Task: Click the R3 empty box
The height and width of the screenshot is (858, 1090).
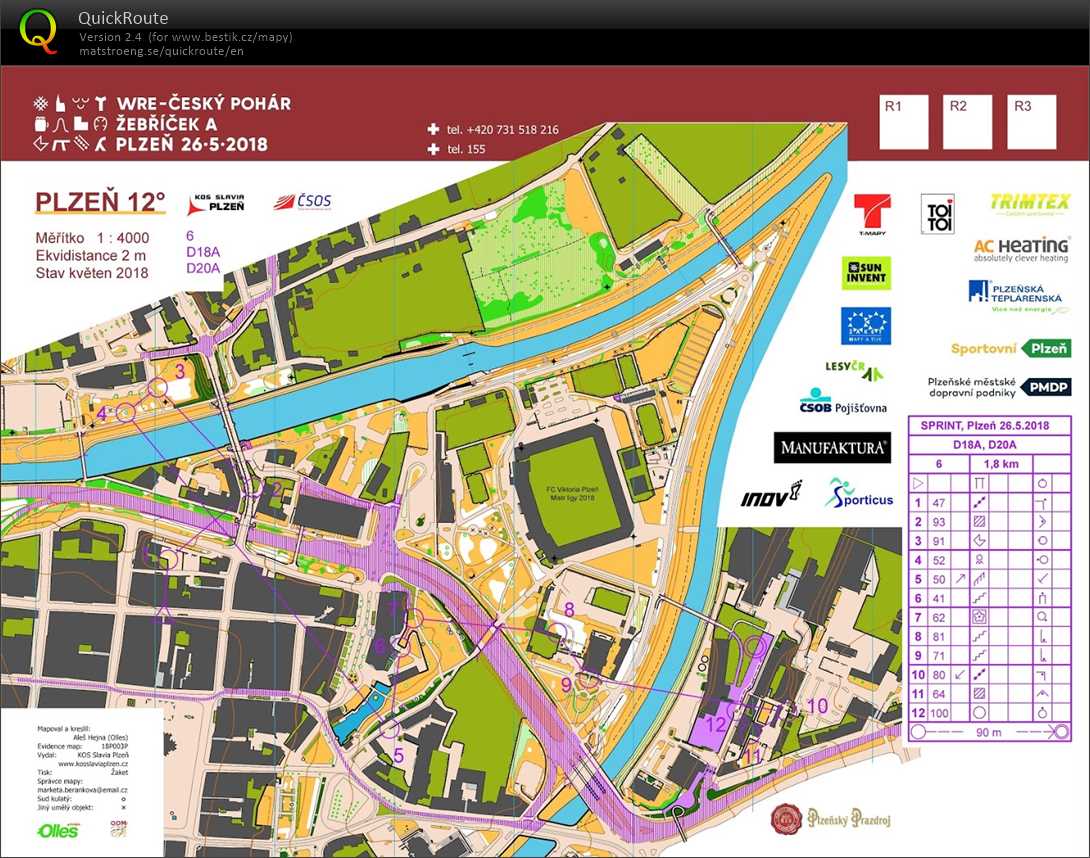Action: pyautogui.click(x=1031, y=122)
